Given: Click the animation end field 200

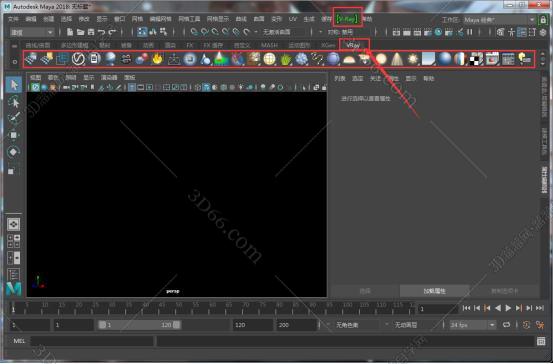Looking at the screenshot, I should coord(296,325).
